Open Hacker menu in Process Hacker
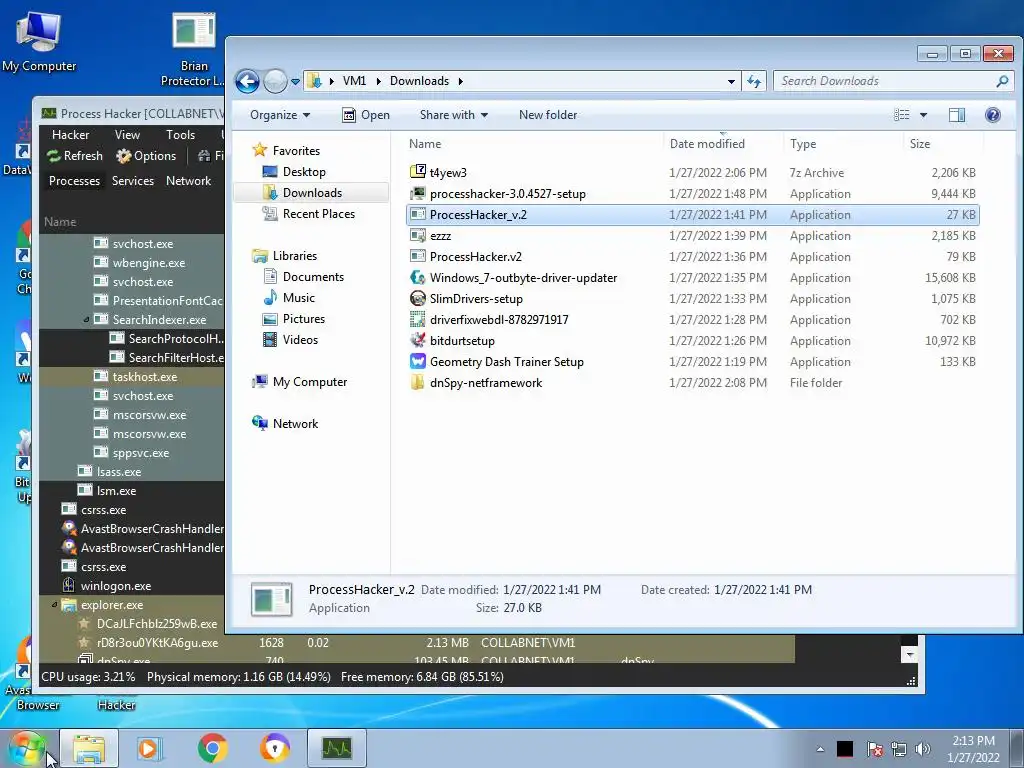The width and height of the screenshot is (1024, 768). (71, 135)
